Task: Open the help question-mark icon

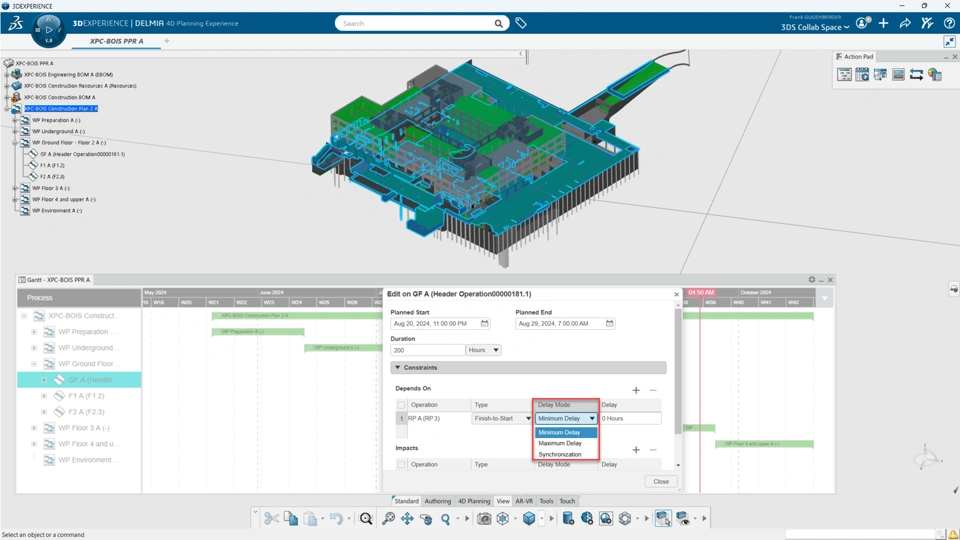Action: pos(949,23)
